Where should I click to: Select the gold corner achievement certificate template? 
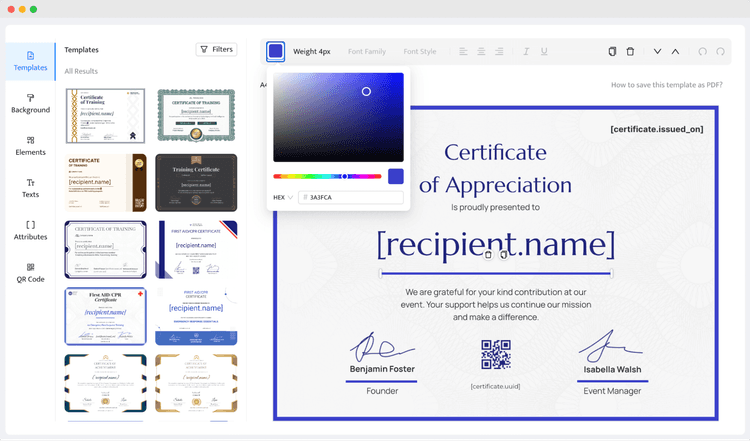(196, 383)
